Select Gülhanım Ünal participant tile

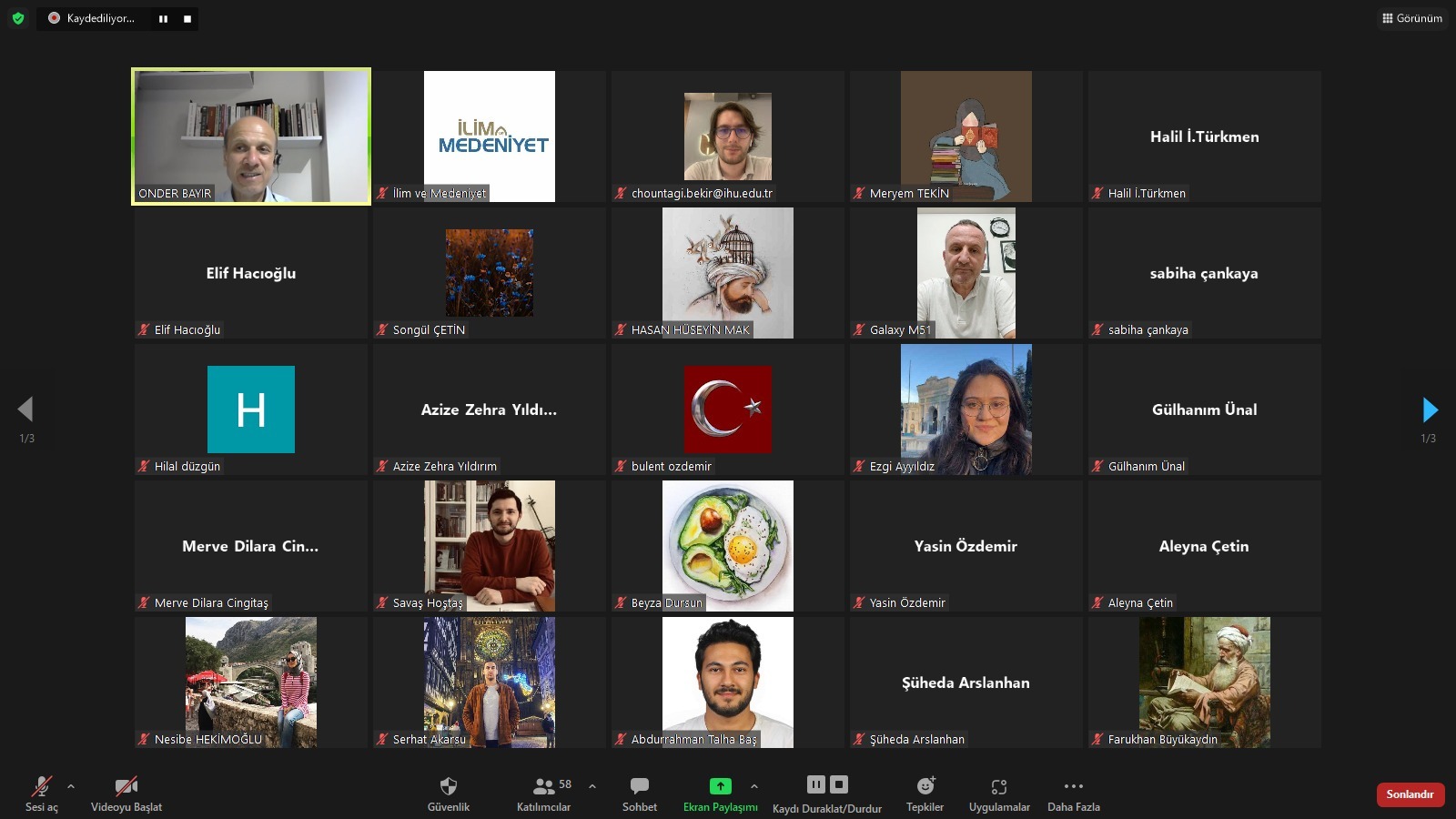coord(1205,409)
